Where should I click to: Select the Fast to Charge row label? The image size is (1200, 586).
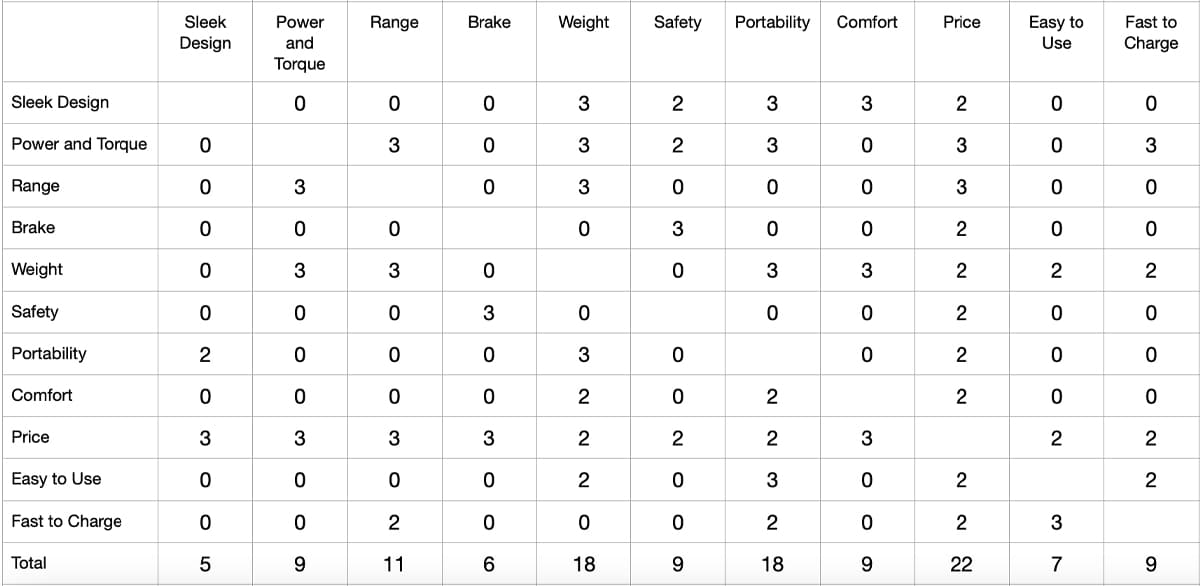(x=66, y=521)
